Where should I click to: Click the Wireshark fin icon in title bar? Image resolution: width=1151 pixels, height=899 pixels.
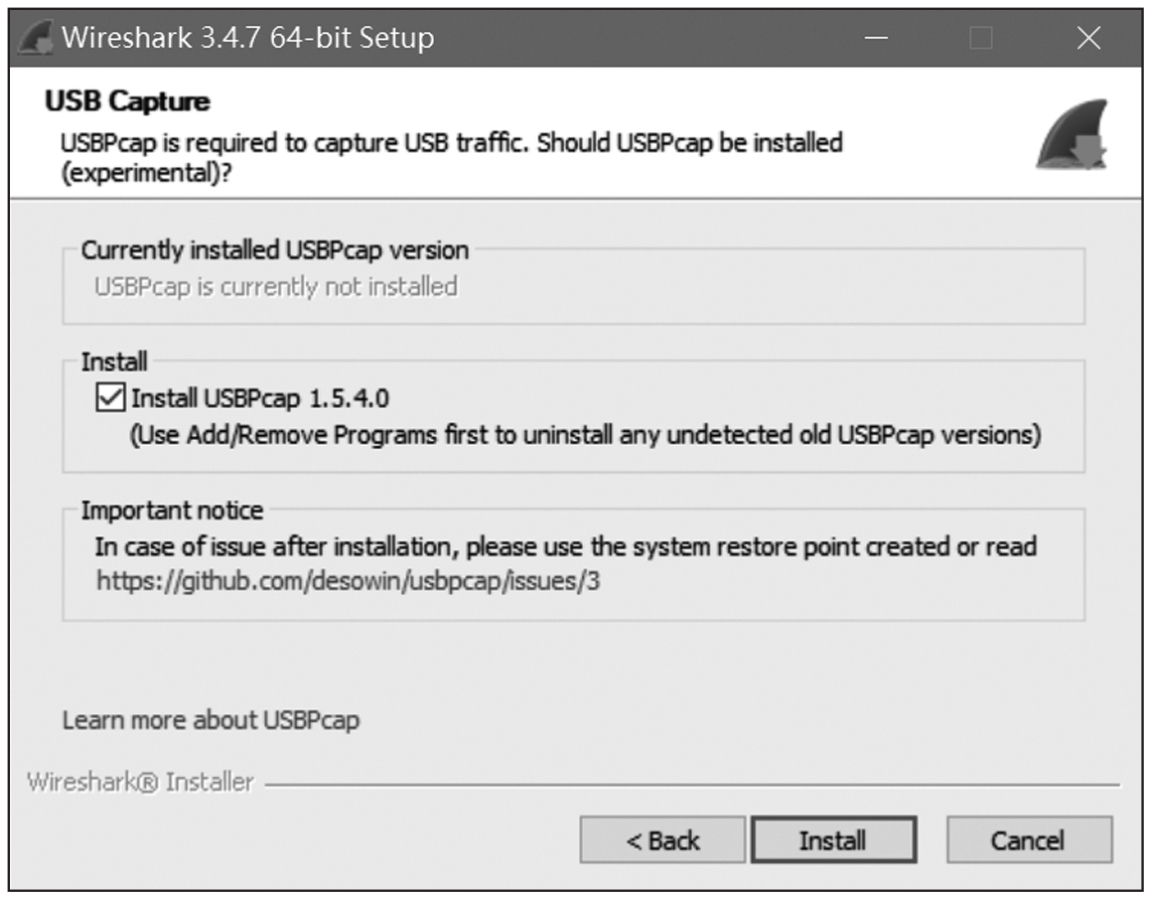point(36,39)
